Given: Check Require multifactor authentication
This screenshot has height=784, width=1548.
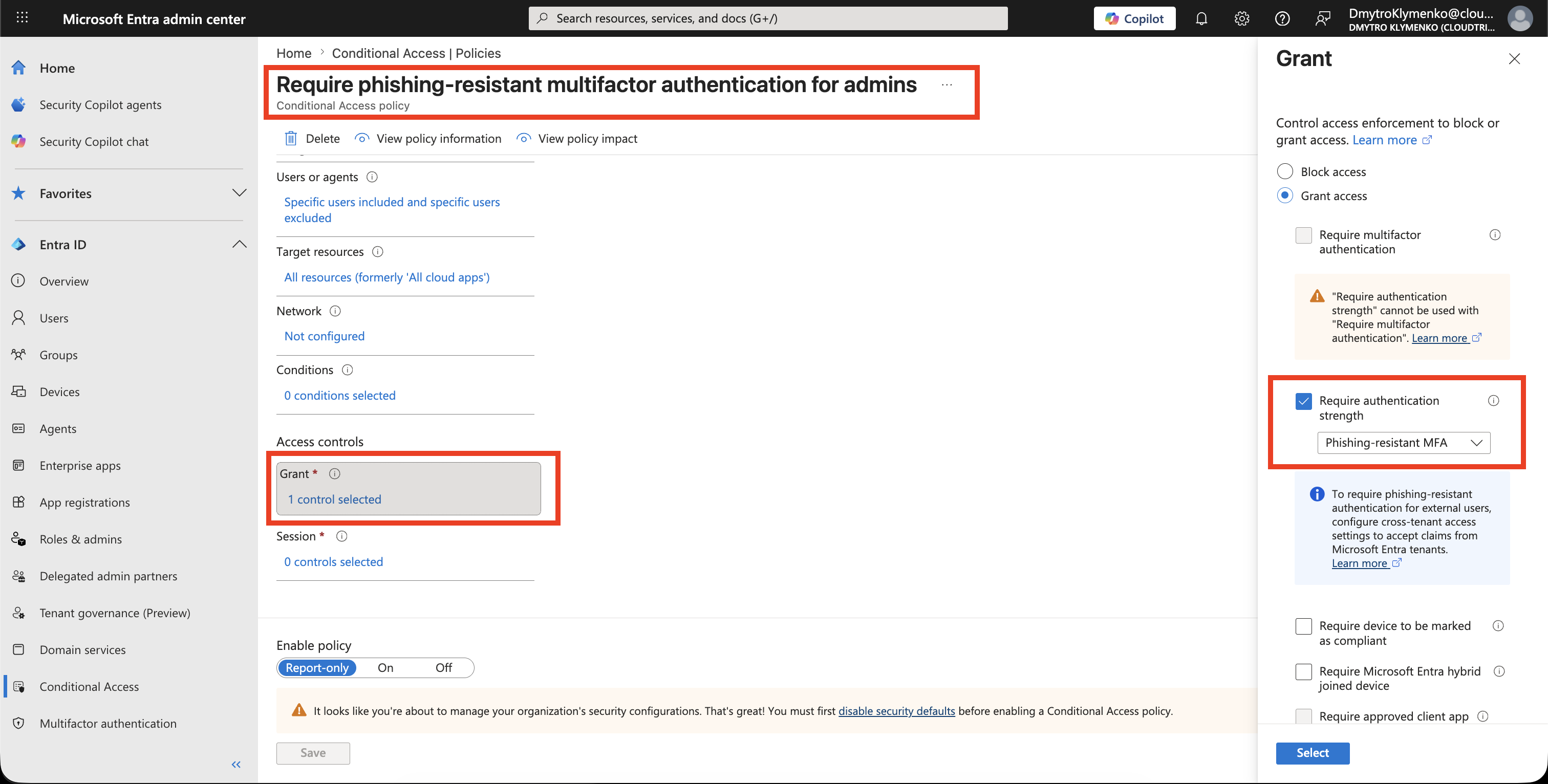Looking at the screenshot, I should [1303, 235].
